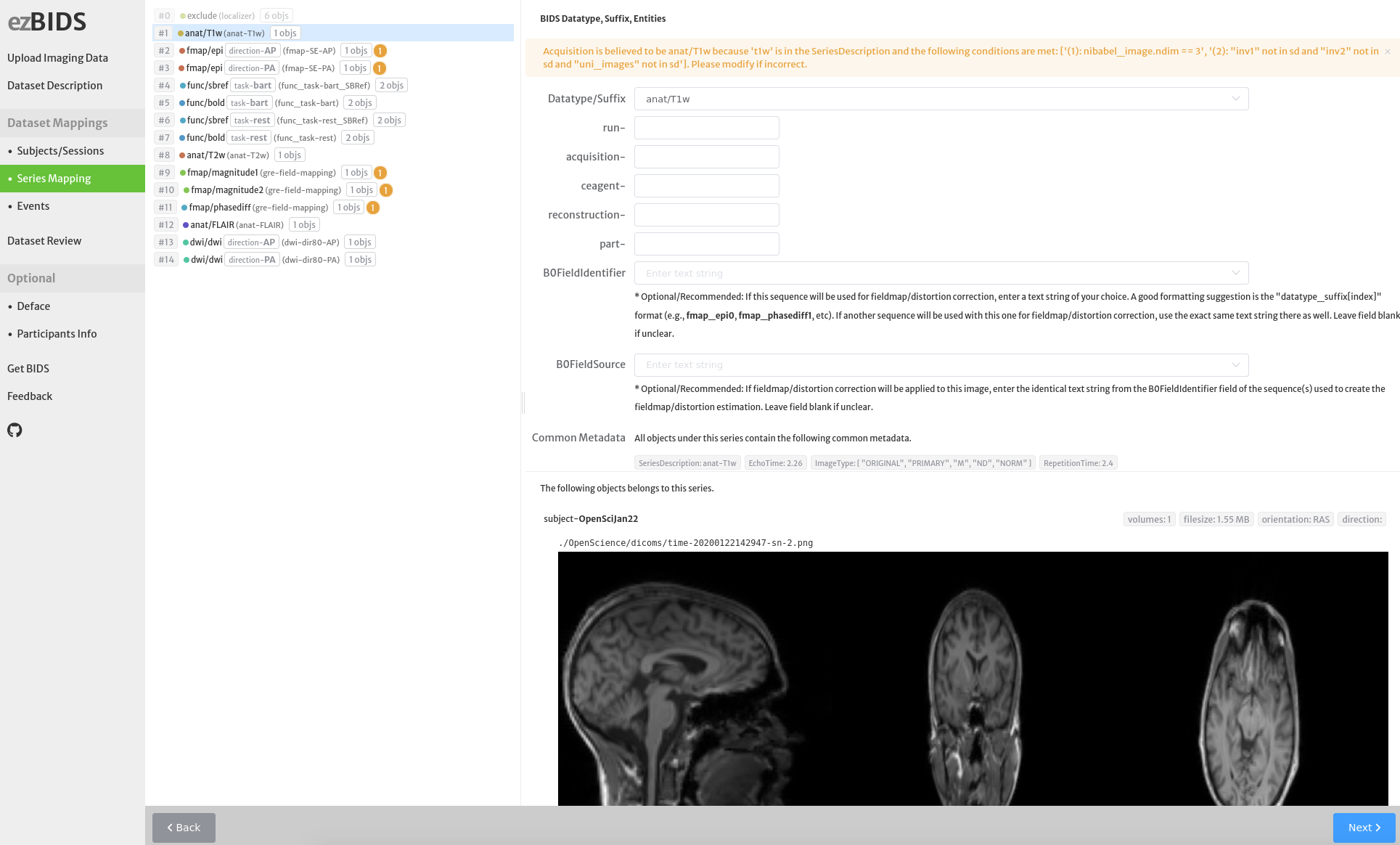Open Dataset Description in sidebar
The image size is (1400, 845).
pyautogui.click(x=54, y=86)
